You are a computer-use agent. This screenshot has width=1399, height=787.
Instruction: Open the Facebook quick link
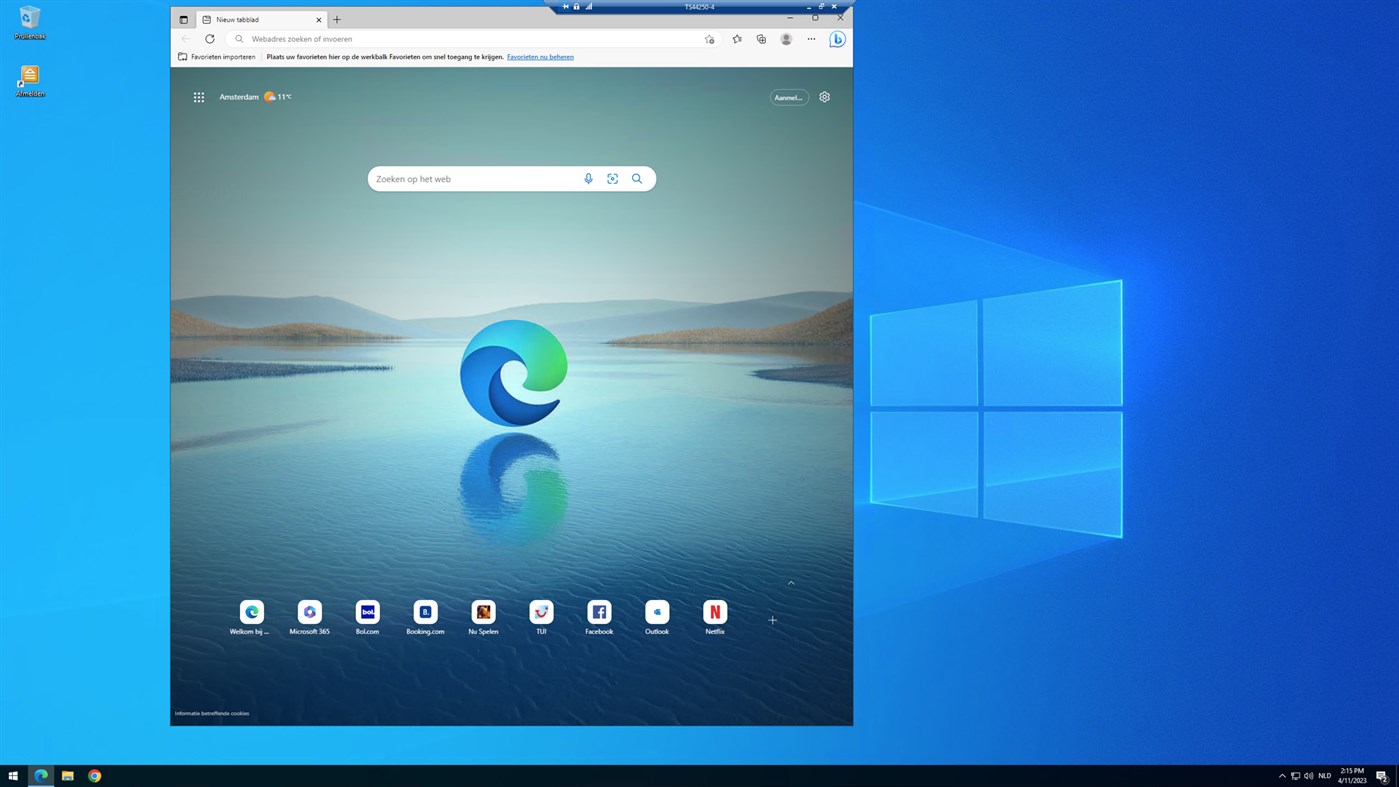[599, 618]
